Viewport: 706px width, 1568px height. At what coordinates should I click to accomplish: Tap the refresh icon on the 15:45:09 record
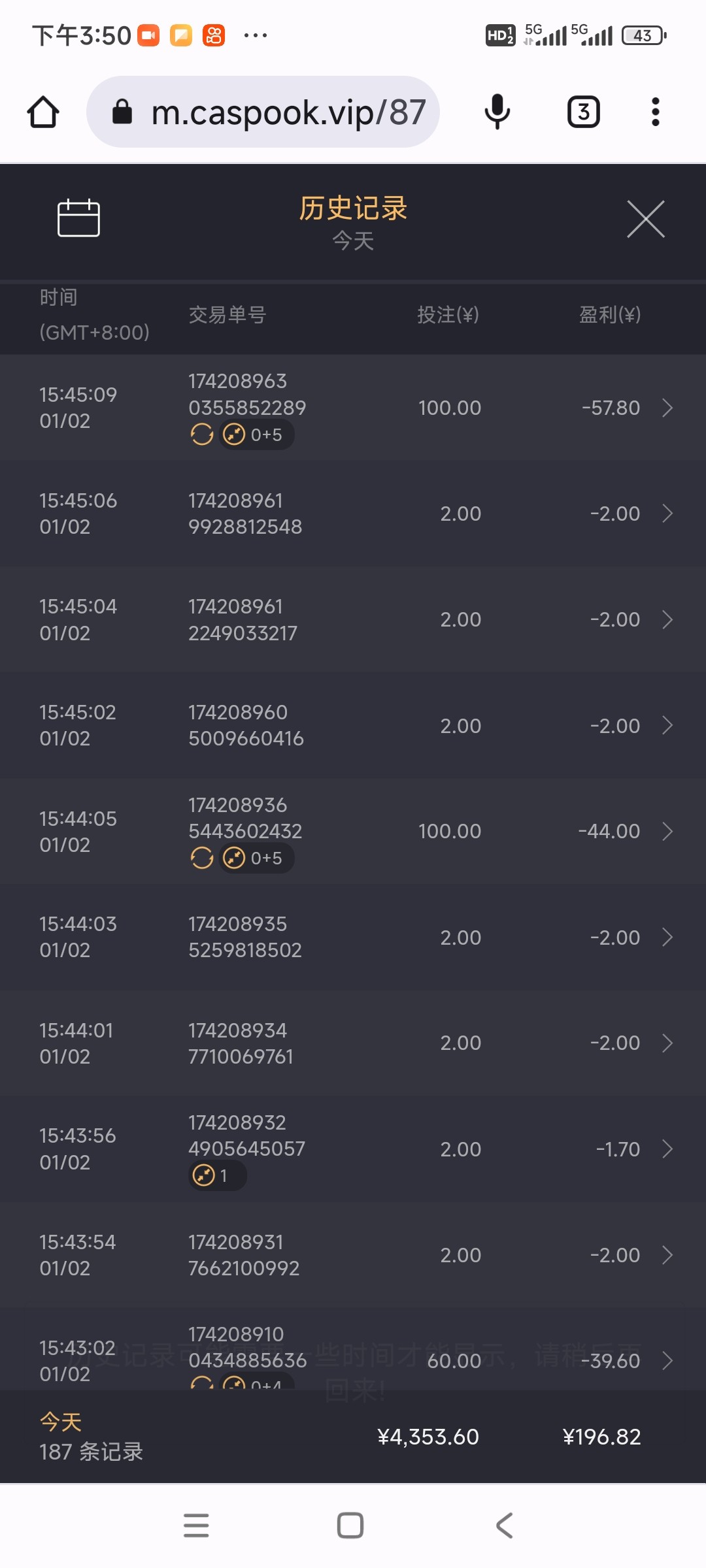[x=202, y=434]
